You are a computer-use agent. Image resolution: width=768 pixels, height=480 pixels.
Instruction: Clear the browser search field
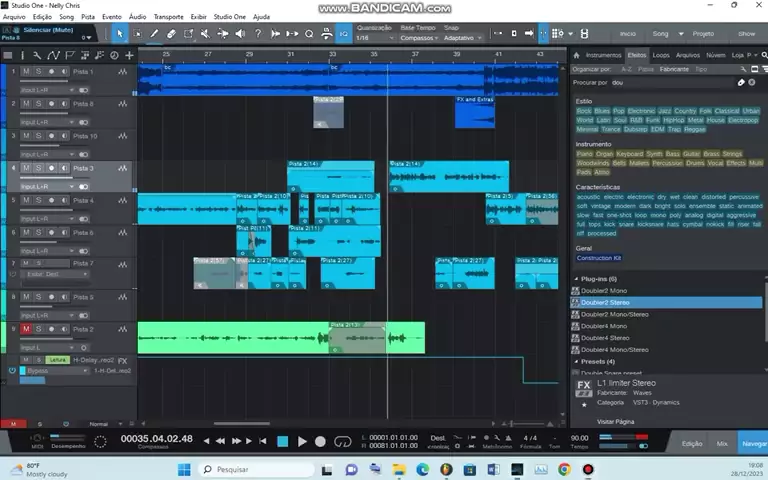click(x=751, y=82)
